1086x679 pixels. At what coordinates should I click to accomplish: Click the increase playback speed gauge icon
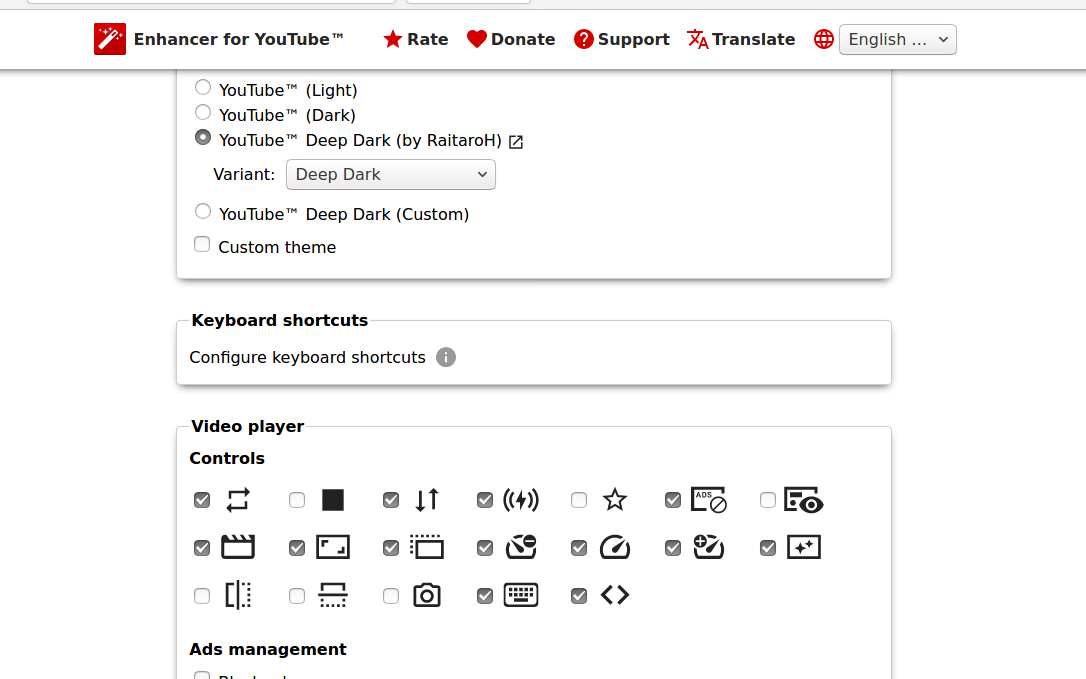click(x=709, y=547)
